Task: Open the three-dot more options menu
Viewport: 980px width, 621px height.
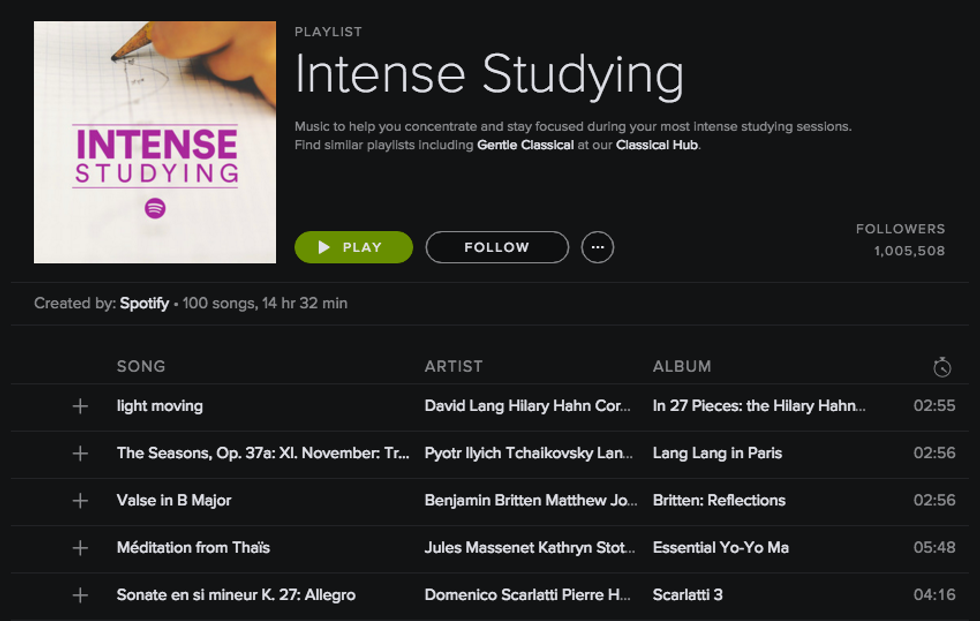Action: pos(597,247)
